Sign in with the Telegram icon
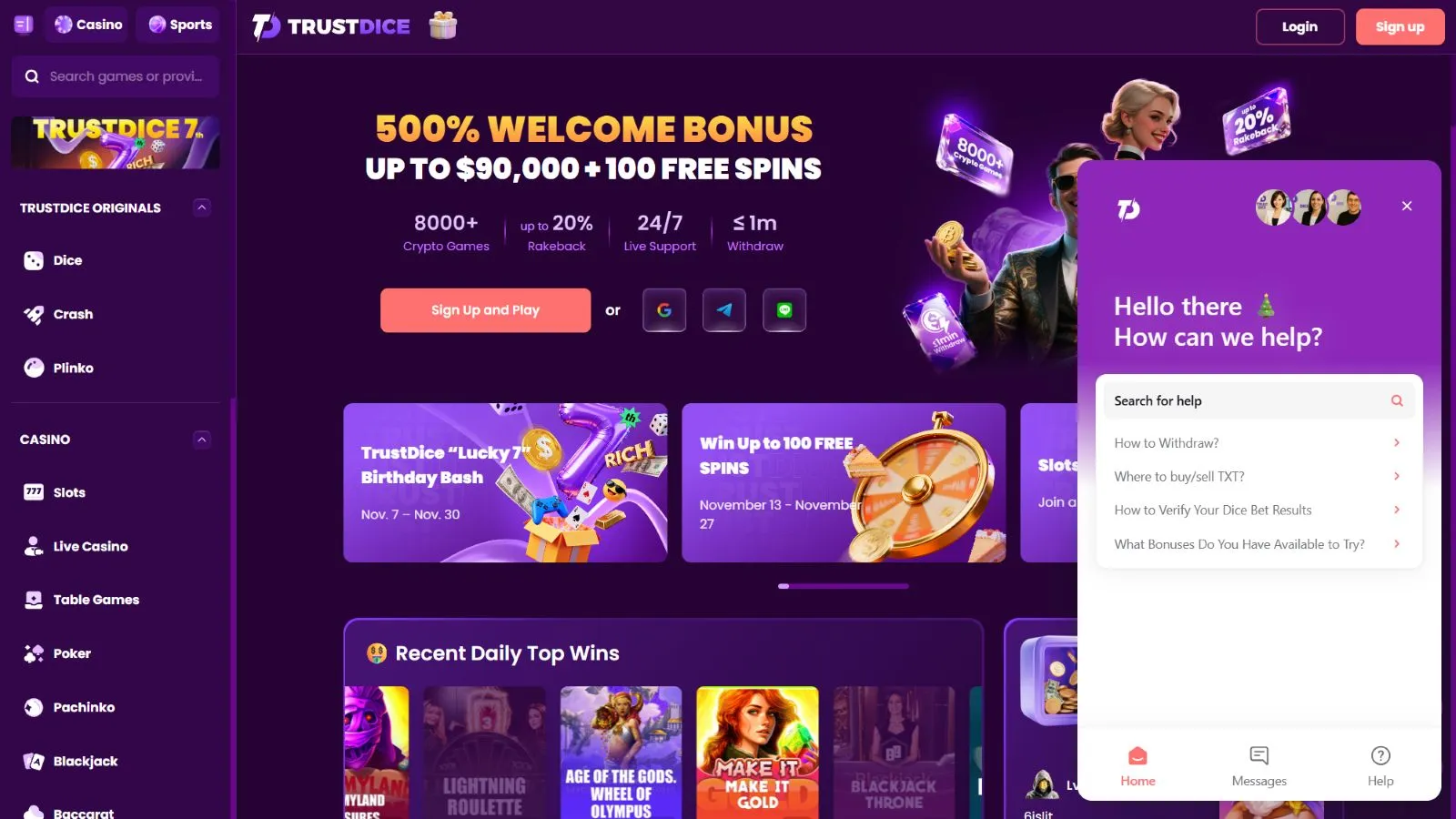Viewport: 1456px width, 819px height. 724,310
